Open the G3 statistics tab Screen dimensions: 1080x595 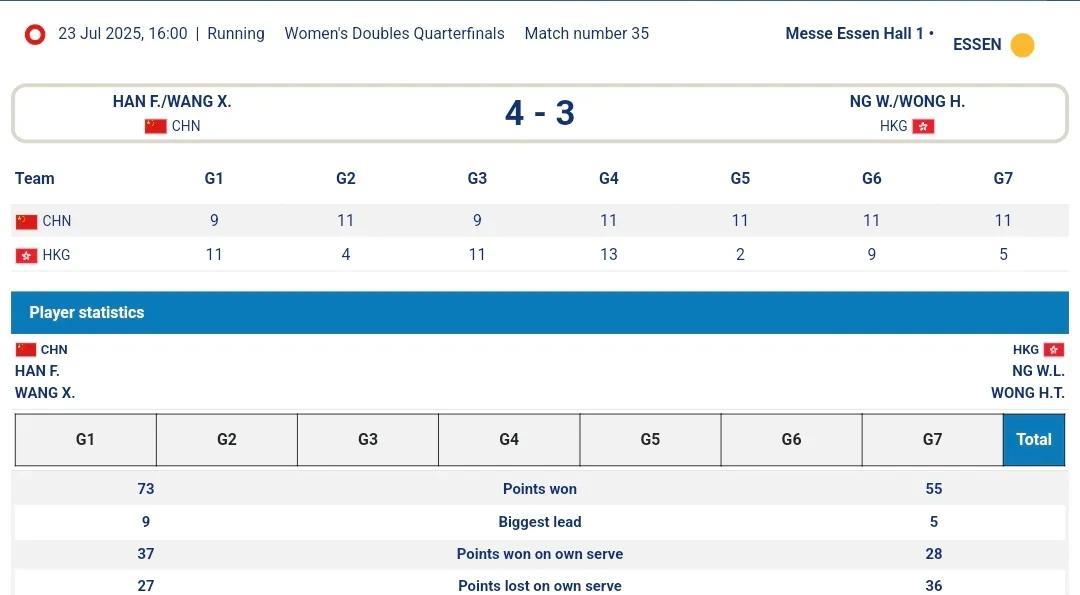[368, 440]
